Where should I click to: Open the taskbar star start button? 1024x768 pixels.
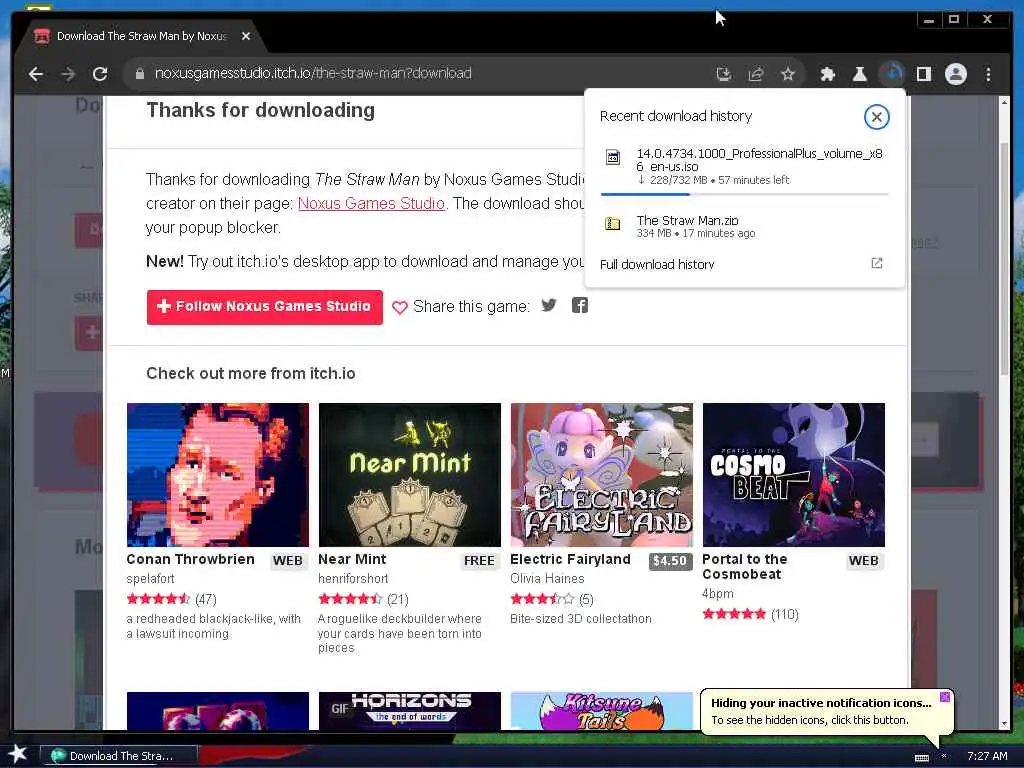(18, 754)
